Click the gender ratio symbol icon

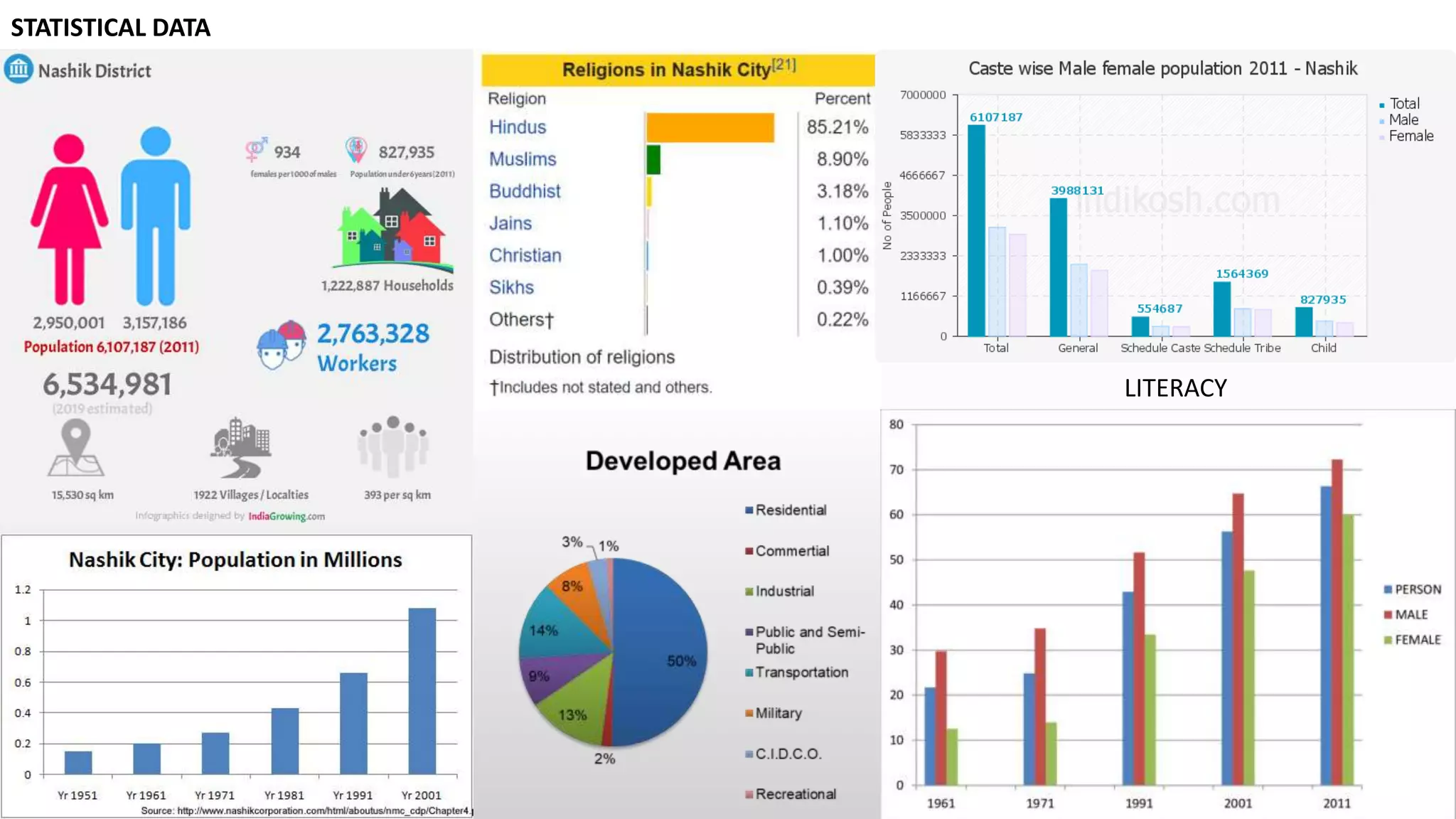click(x=256, y=149)
